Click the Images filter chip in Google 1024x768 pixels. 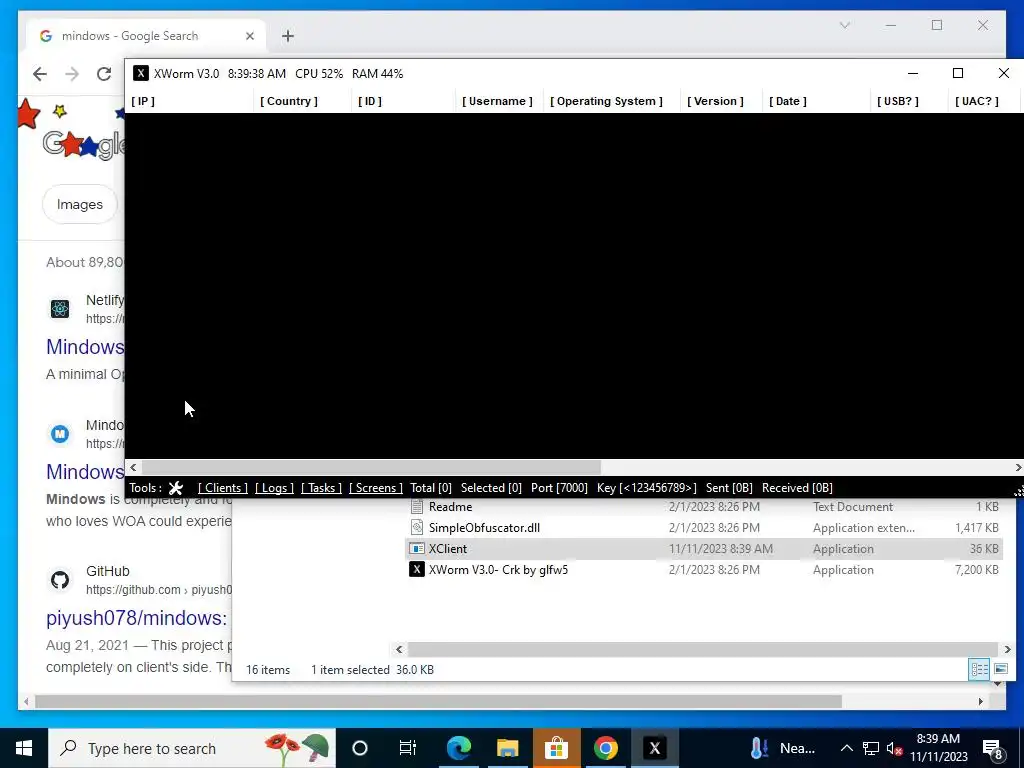point(80,204)
